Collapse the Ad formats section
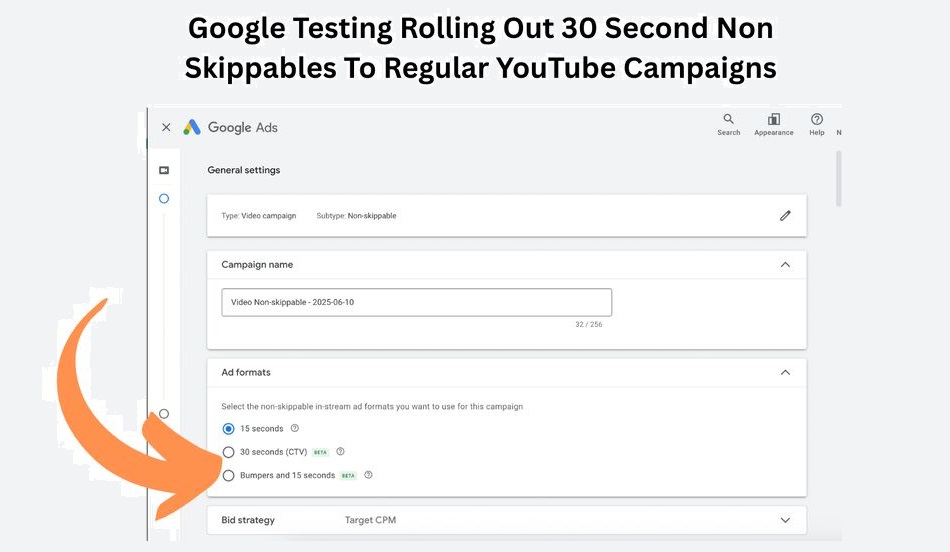The width and height of the screenshot is (950, 552). [785, 373]
